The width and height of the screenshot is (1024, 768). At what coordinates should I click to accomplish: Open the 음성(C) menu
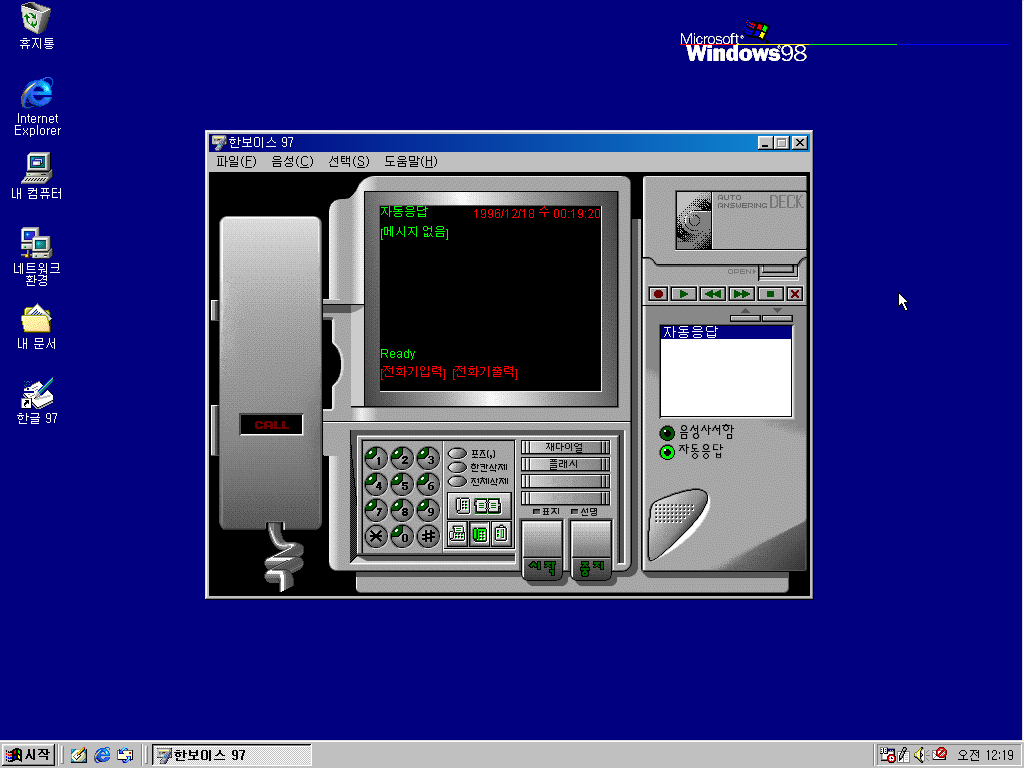click(292, 161)
